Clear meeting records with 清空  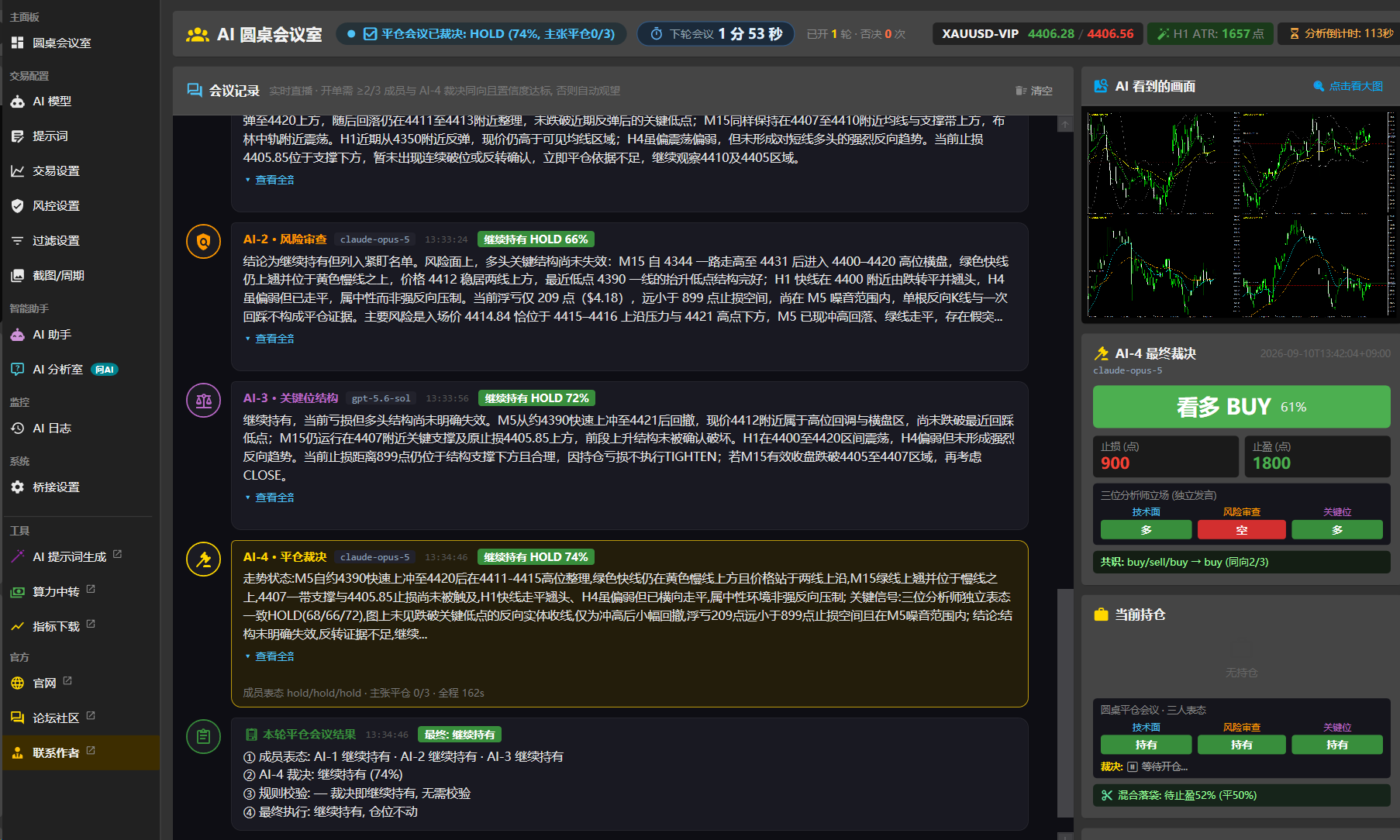click(1034, 91)
